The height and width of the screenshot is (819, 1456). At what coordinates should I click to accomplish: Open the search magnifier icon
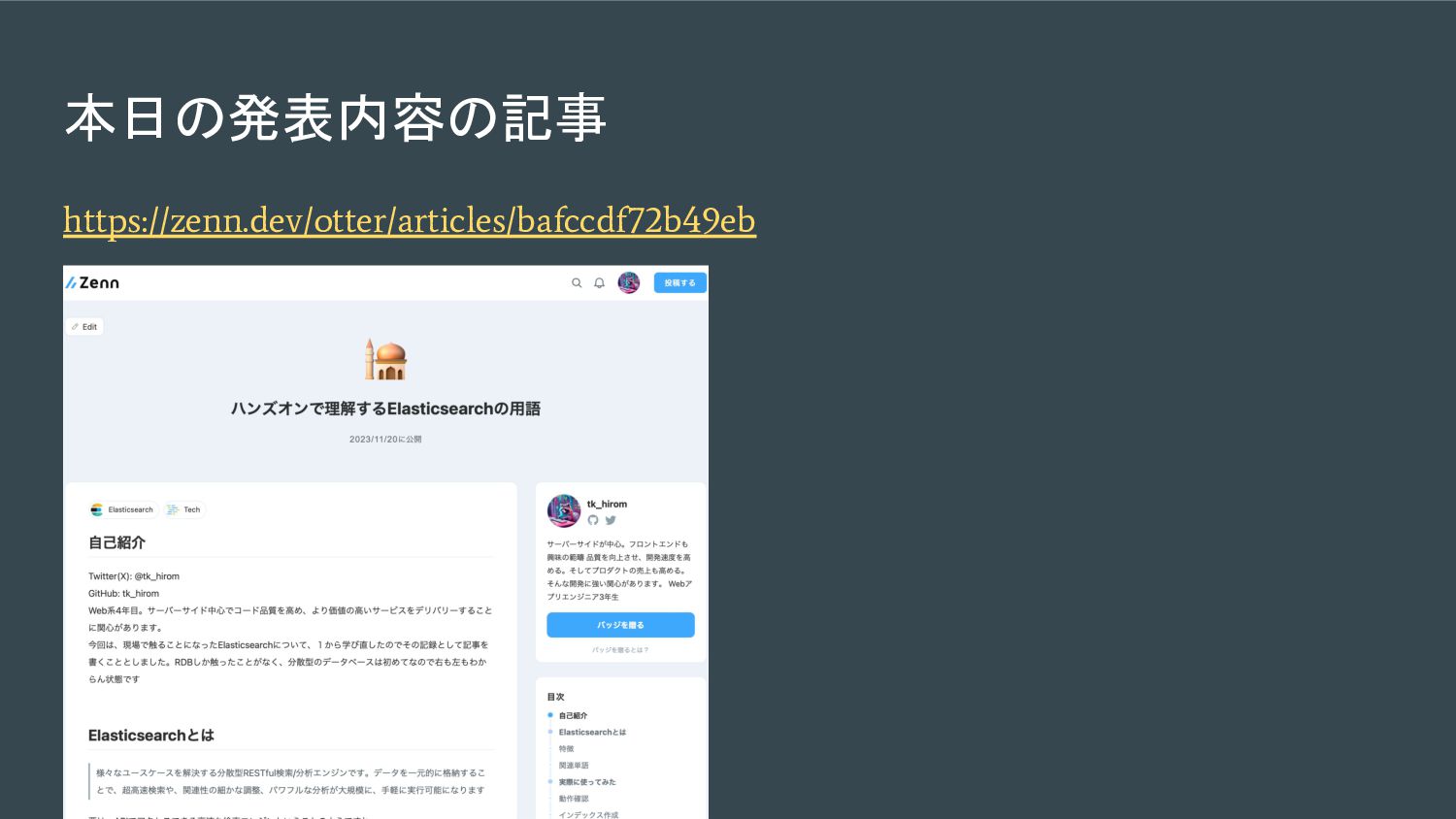tap(577, 283)
